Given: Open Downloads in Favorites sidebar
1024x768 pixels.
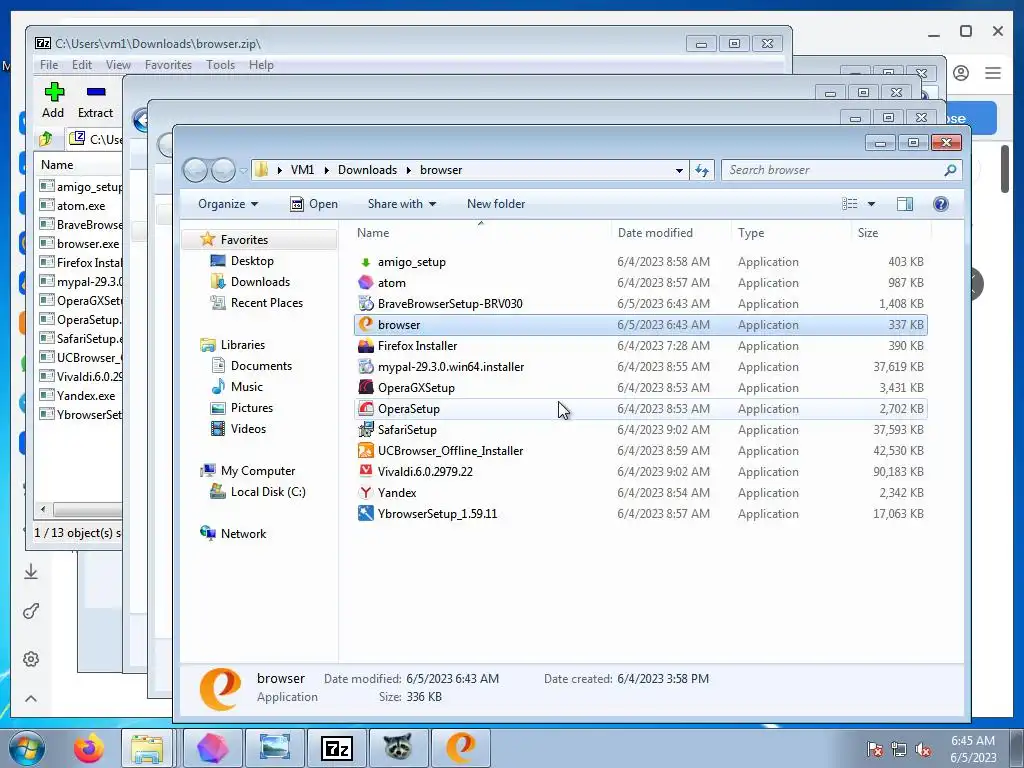Looking at the screenshot, I should coord(260,281).
